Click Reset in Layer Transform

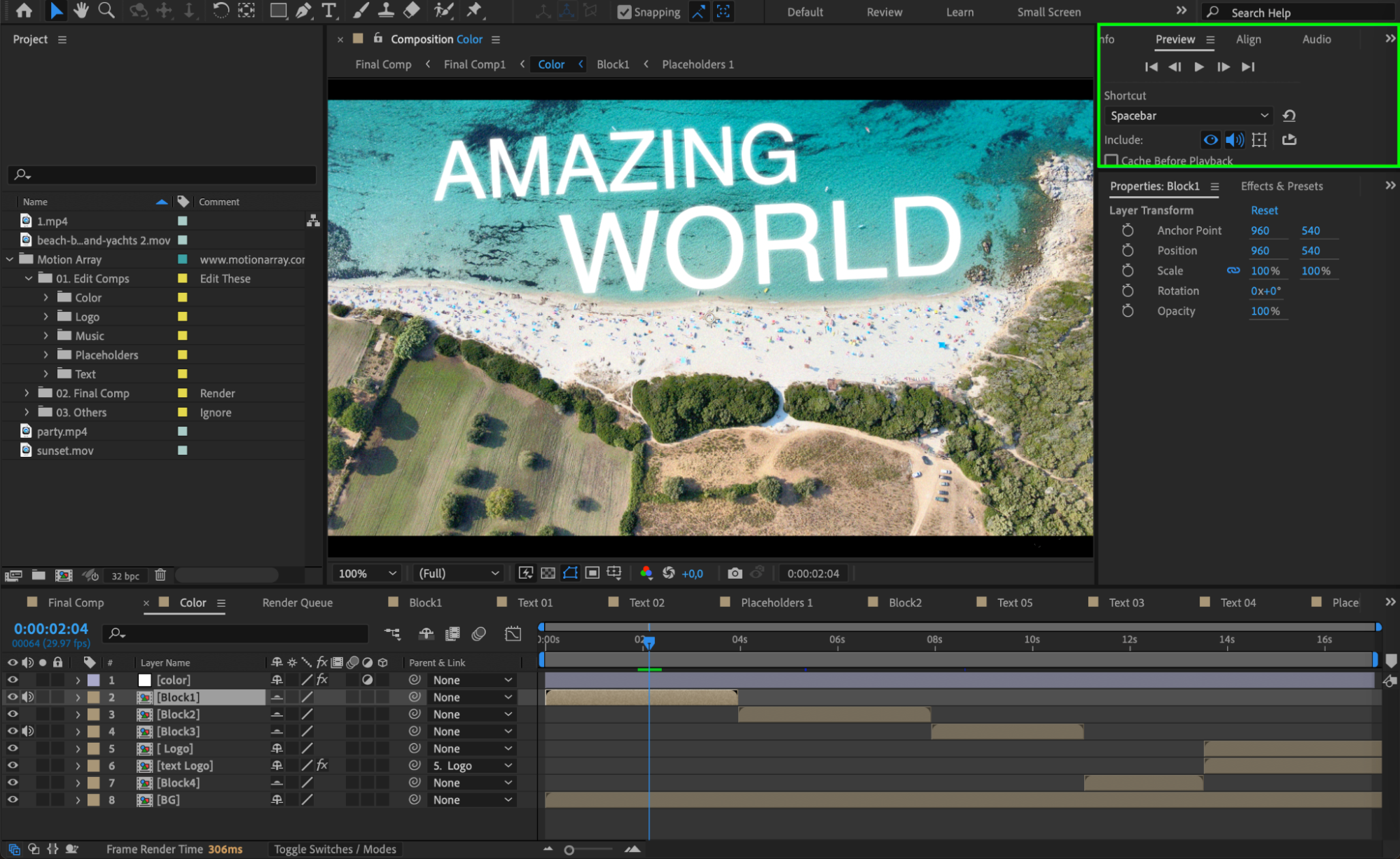[x=1263, y=210]
